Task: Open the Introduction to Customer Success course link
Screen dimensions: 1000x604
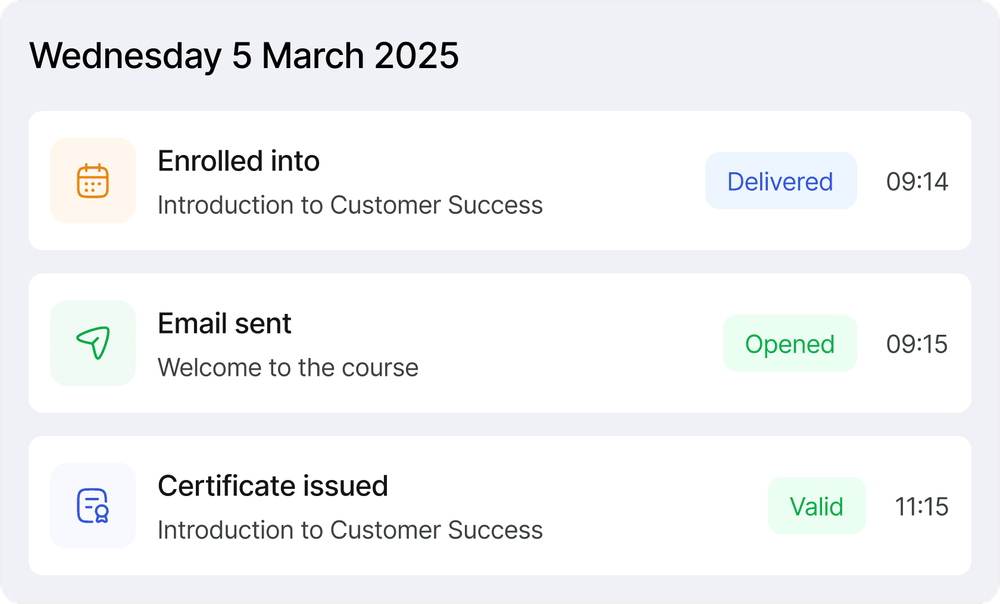Action: pyautogui.click(x=349, y=205)
